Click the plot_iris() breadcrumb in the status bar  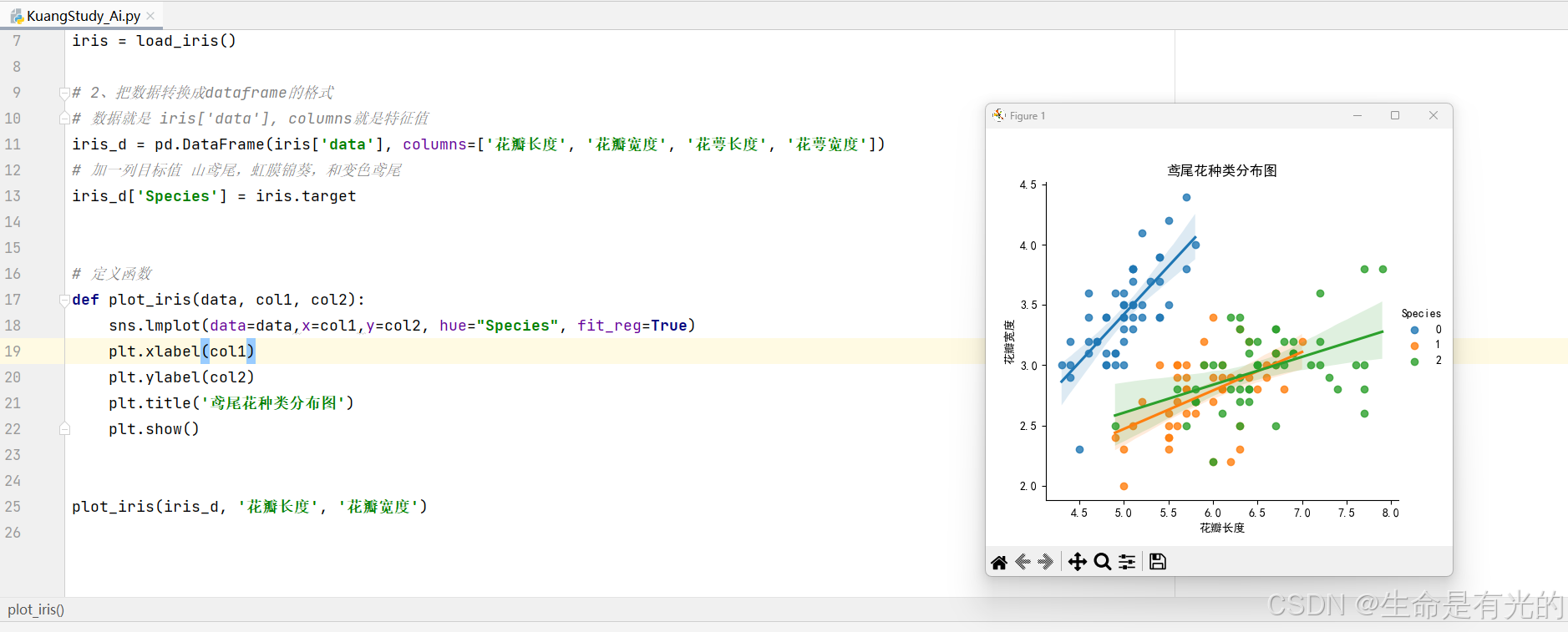36,609
